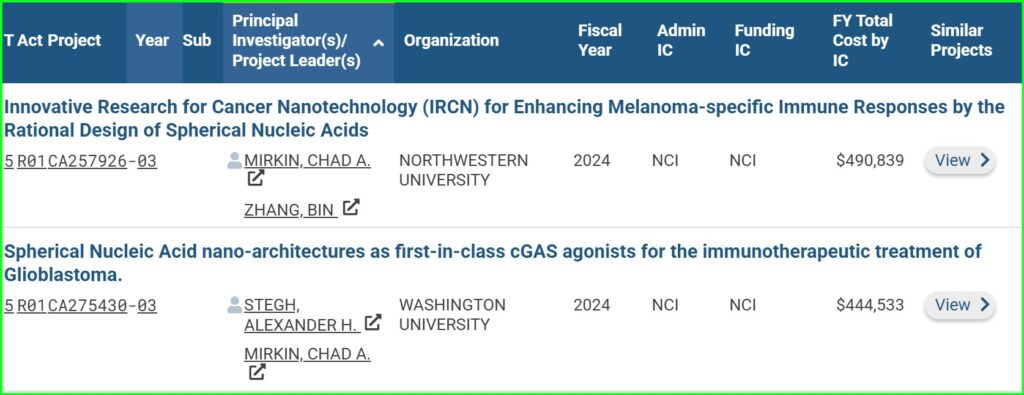The image size is (1024, 395).
Task: Sort by FY Total Cost by IC header
Action: pos(862,40)
